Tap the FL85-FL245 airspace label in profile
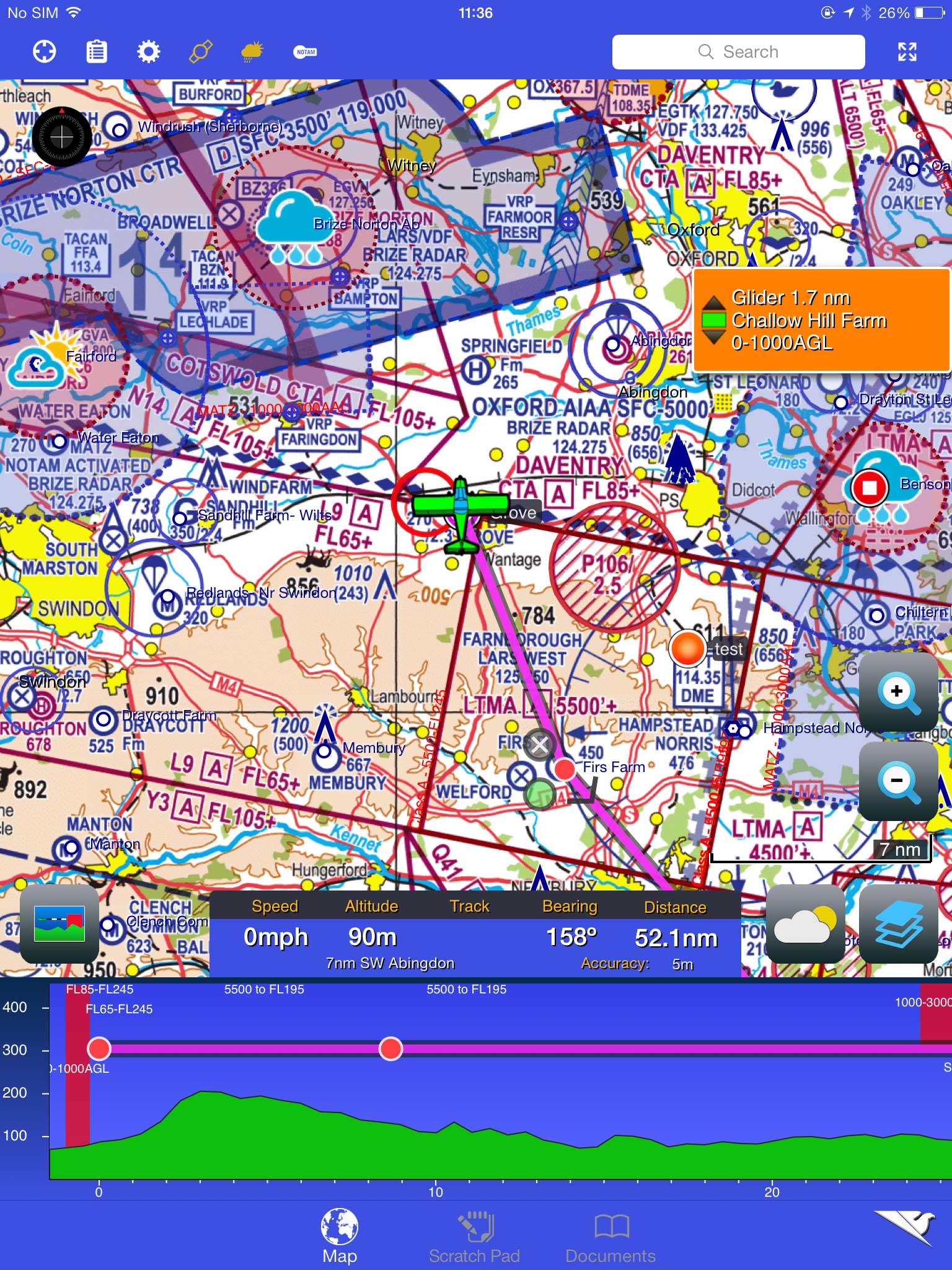 [100, 989]
